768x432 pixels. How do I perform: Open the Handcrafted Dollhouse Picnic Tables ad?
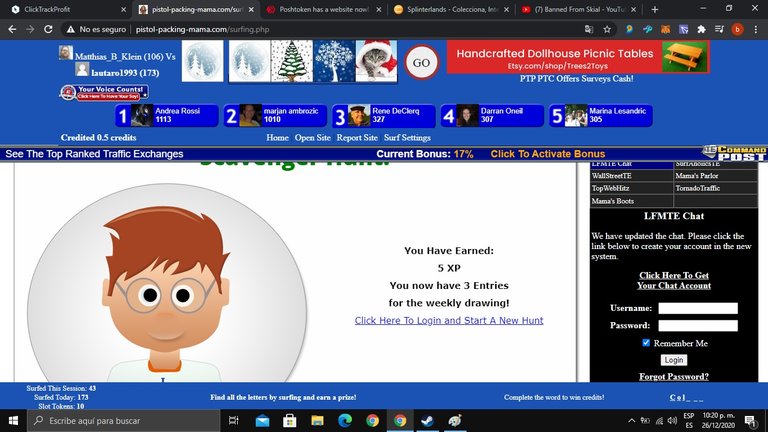click(x=578, y=57)
